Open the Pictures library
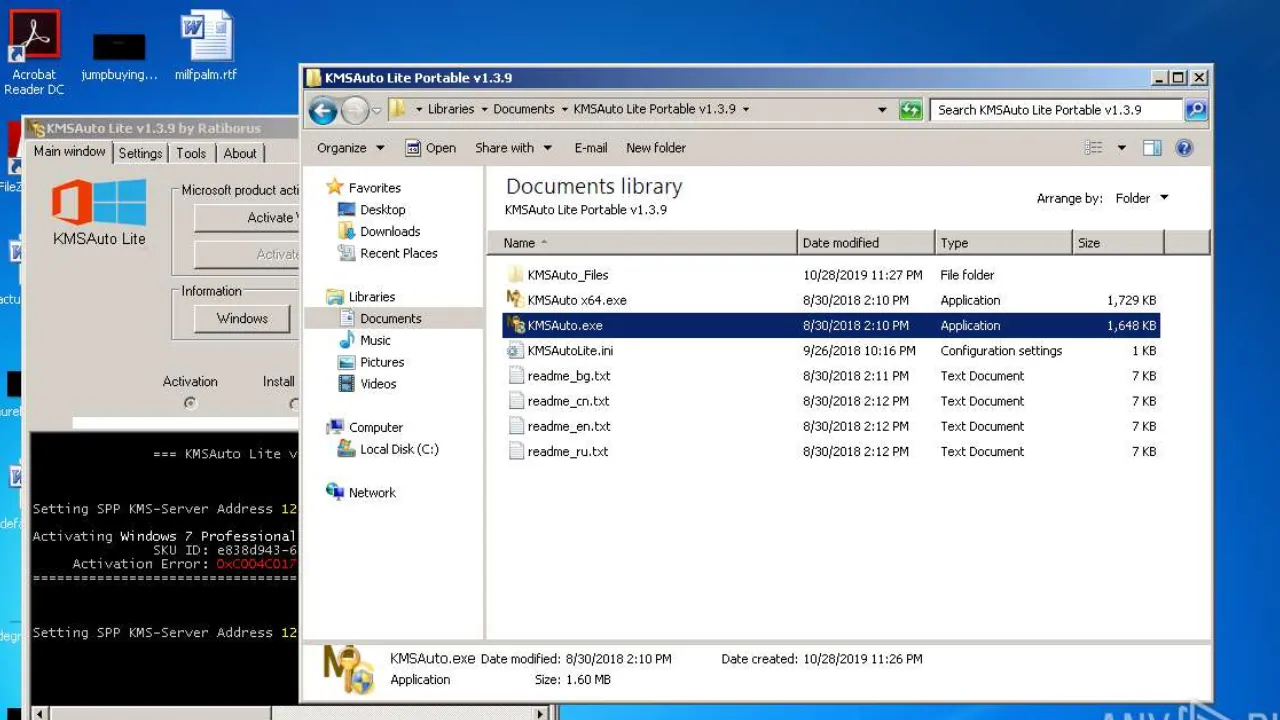 coord(382,362)
